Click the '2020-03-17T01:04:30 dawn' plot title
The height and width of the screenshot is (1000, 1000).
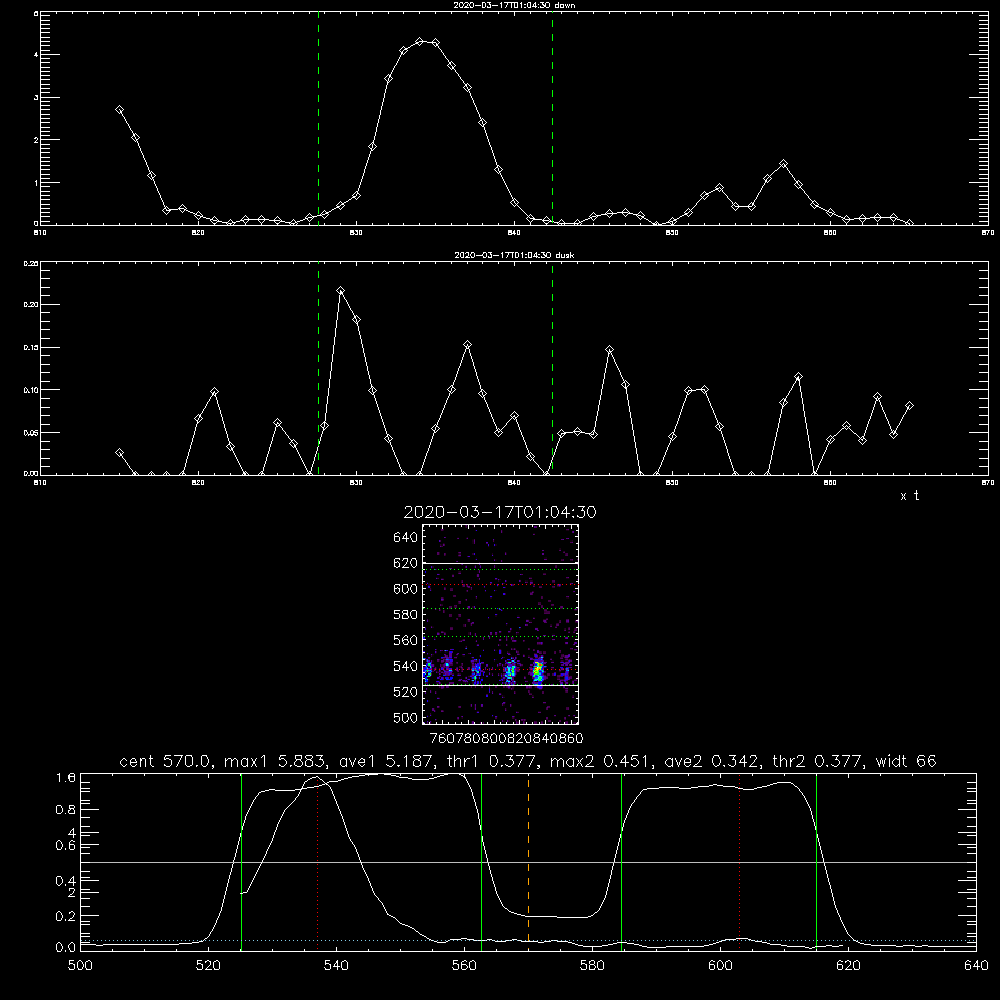click(x=514, y=5)
